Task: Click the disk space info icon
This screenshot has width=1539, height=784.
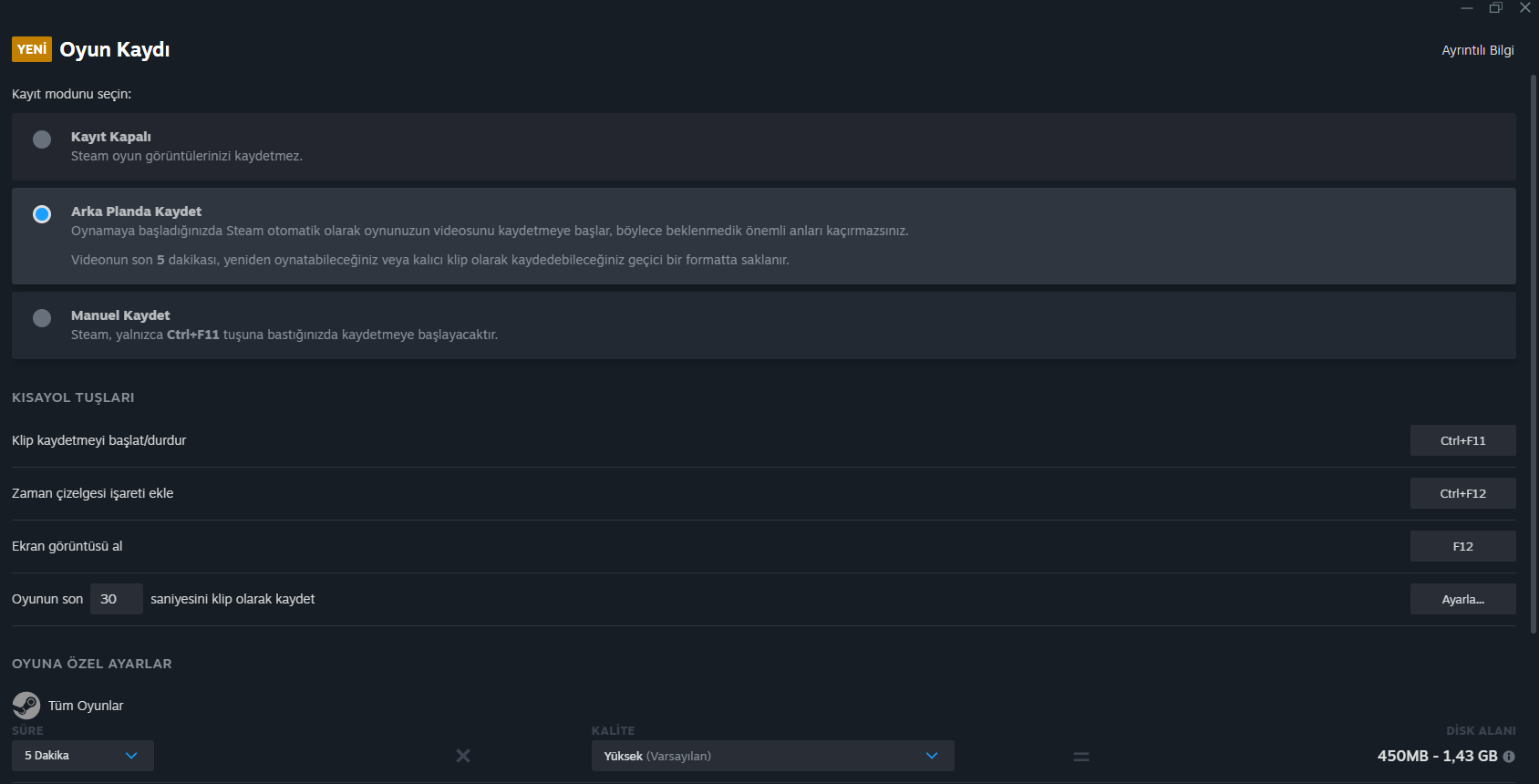Action: coord(1509,757)
